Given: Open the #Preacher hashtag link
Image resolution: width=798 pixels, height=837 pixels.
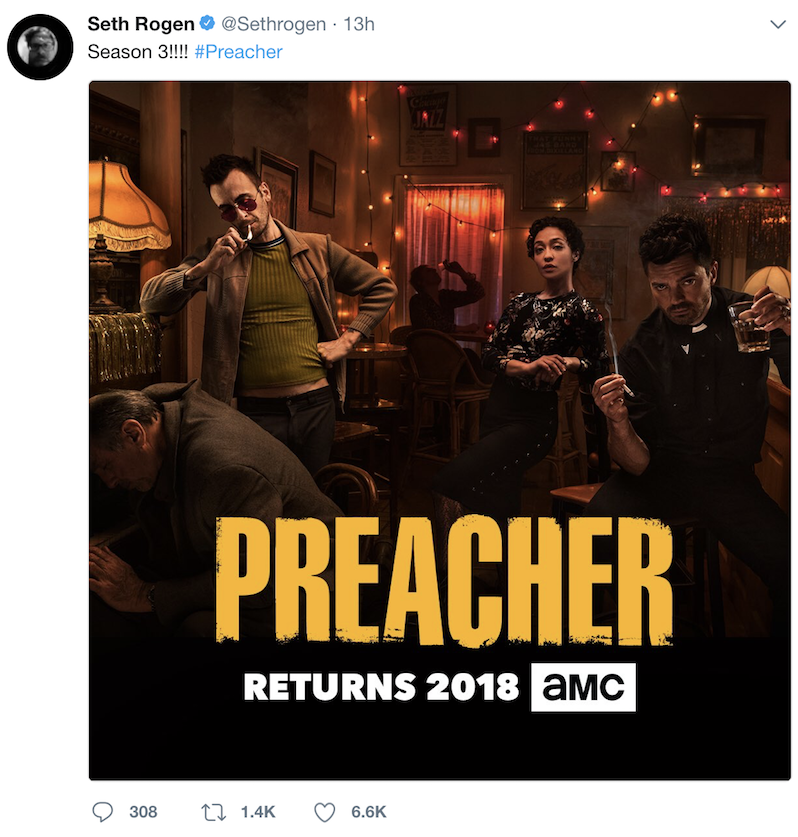Looking at the screenshot, I should coord(239,52).
